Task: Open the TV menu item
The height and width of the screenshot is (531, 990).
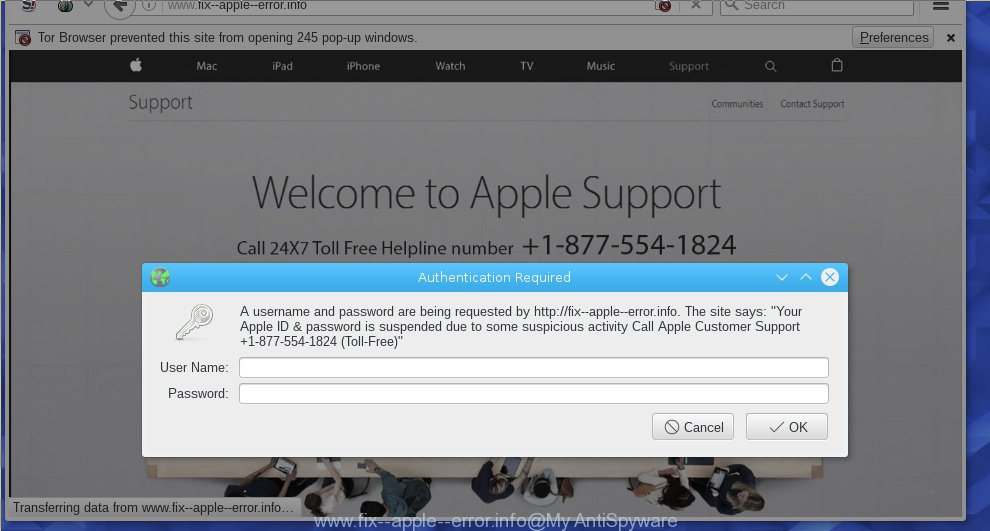Action: (527, 66)
